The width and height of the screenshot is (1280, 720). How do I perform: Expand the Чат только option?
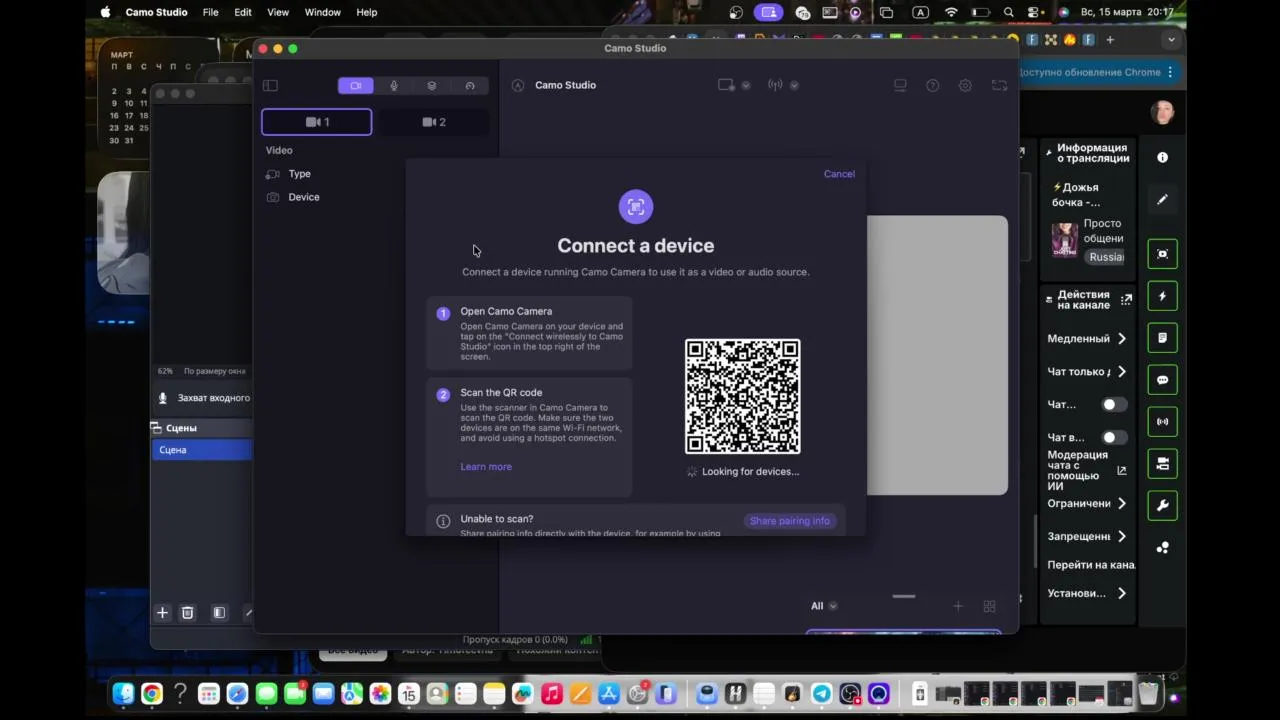[x=1088, y=372]
